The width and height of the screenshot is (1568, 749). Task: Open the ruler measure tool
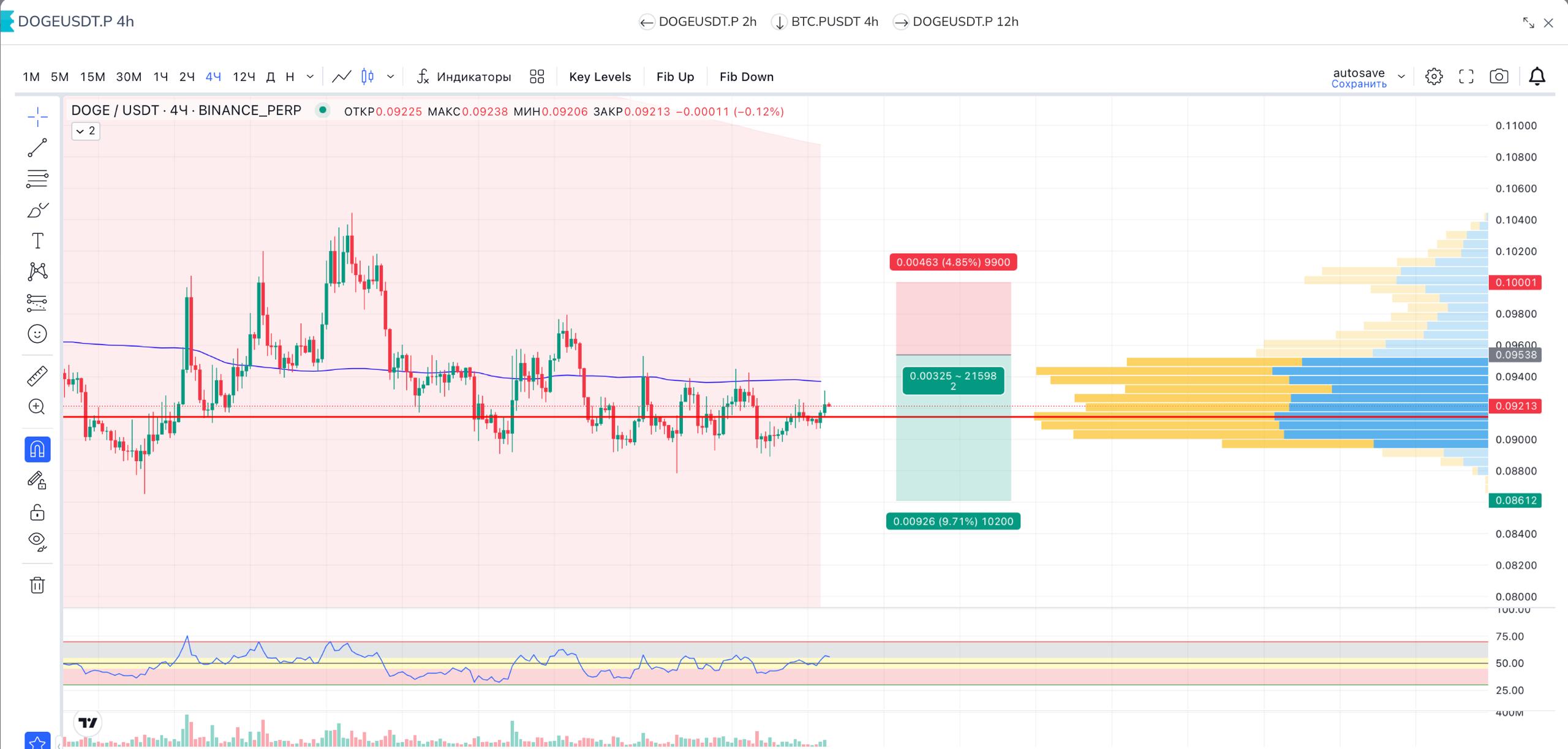37,376
